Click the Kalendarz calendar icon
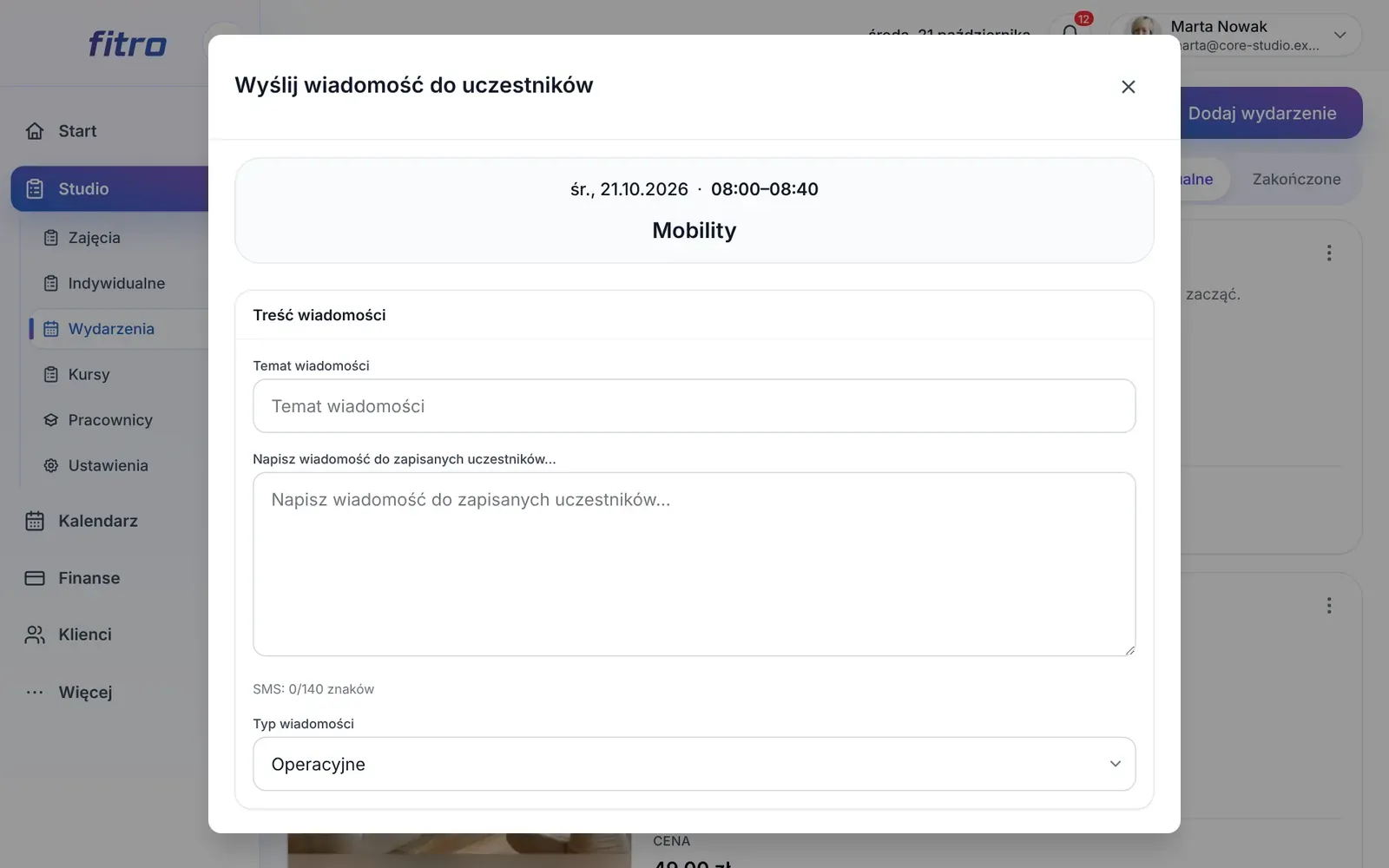1389x868 pixels. click(35, 521)
